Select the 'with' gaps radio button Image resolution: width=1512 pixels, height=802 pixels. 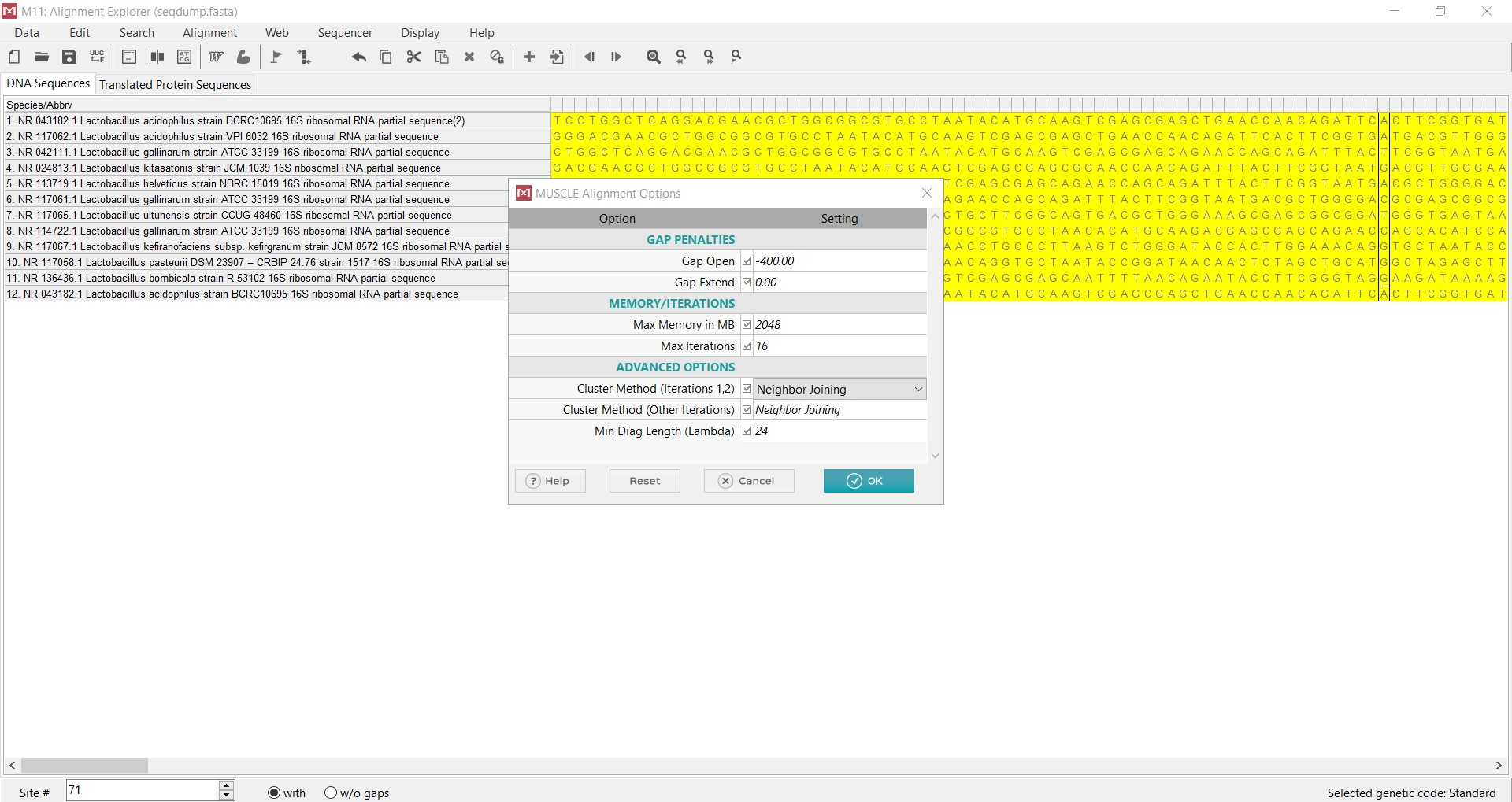click(x=274, y=793)
